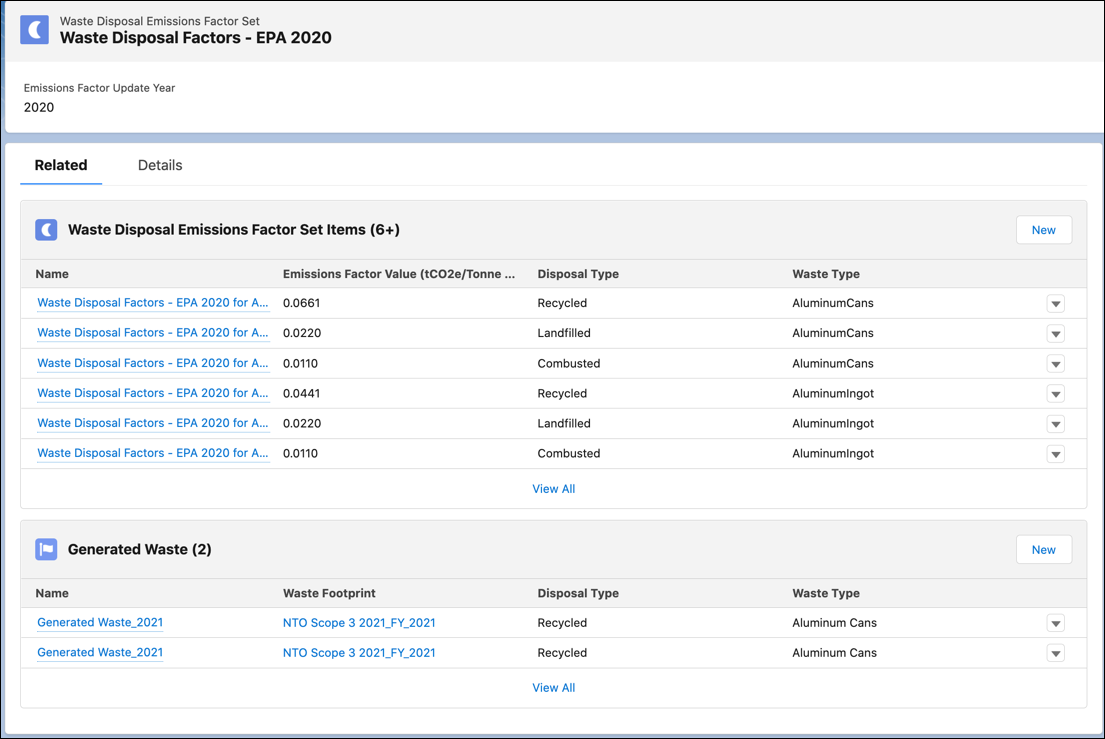Click Waste Type header in Factor Set Items
Screen dimensions: 1105x739
(826, 274)
